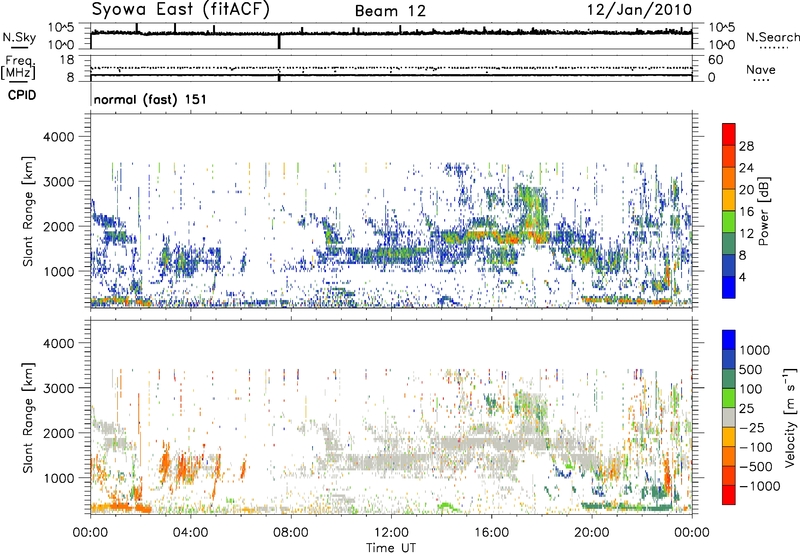Viewport: 800px width, 554px height.
Task: Select the 'CPID' row label
Action: click(22, 95)
